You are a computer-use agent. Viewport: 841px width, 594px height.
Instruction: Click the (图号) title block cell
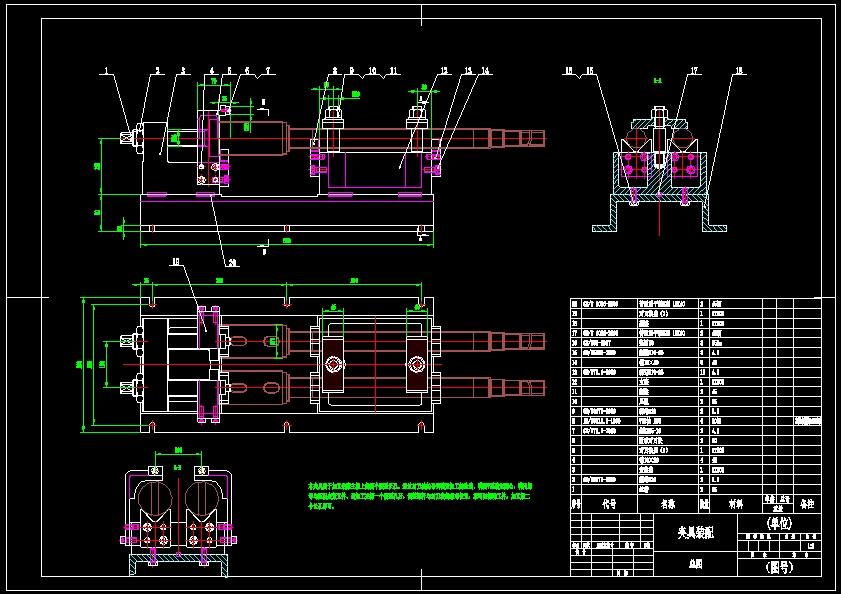[x=779, y=567]
